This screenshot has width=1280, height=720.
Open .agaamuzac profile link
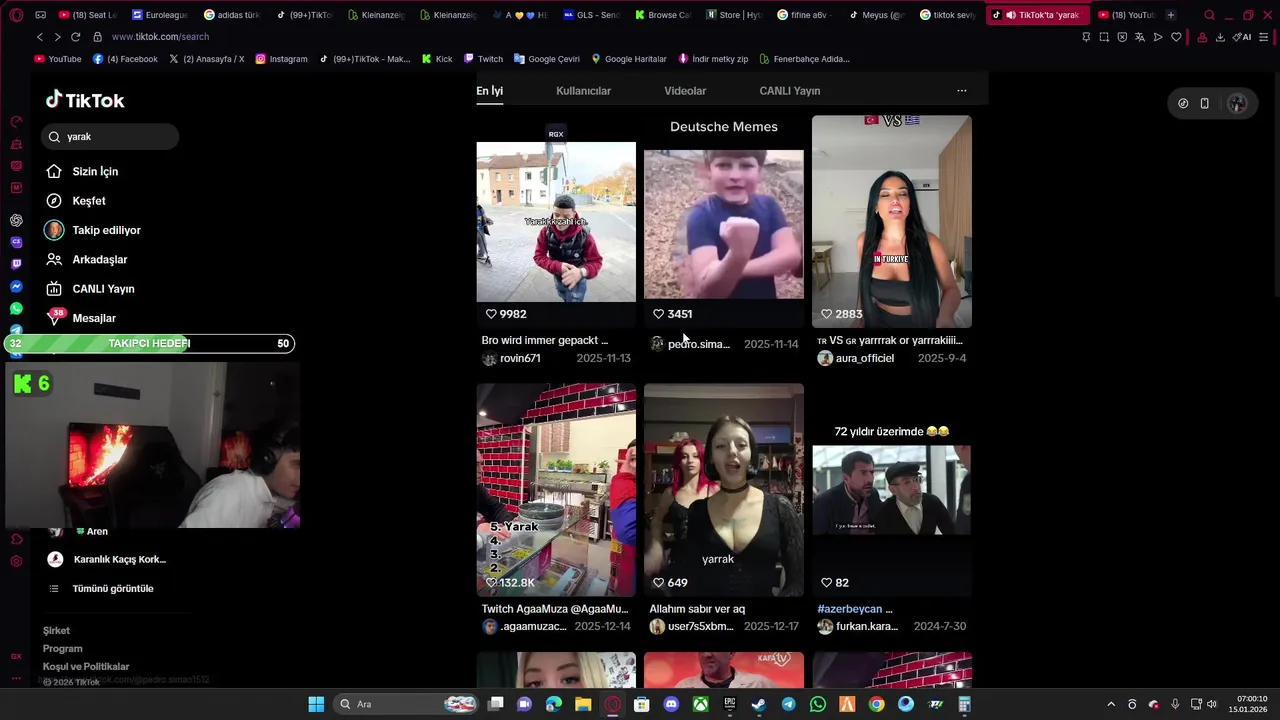(x=525, y=627)
